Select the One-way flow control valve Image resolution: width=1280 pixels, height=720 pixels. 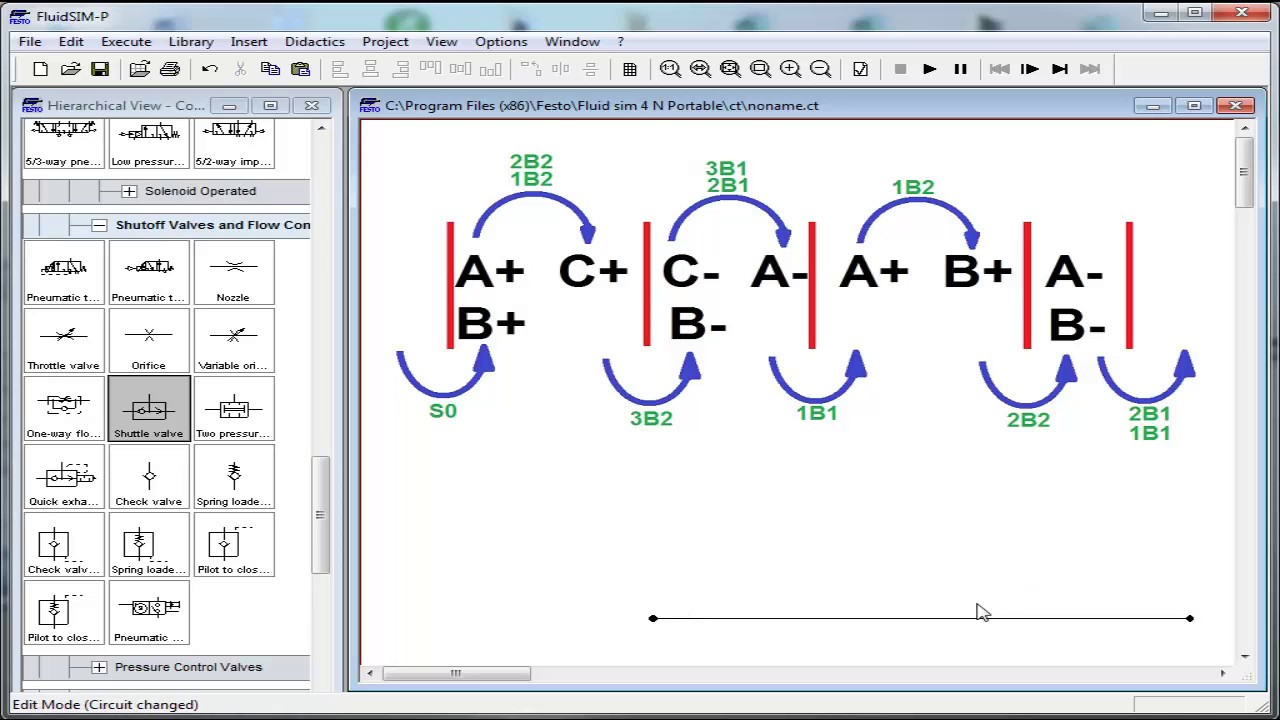(x=64, y=409)
